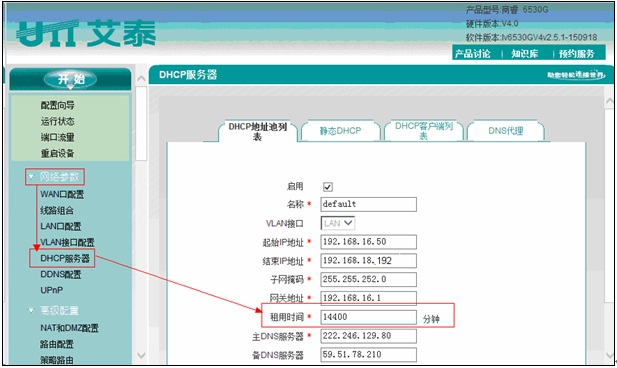Click the 开始 start button

(70, 80)
